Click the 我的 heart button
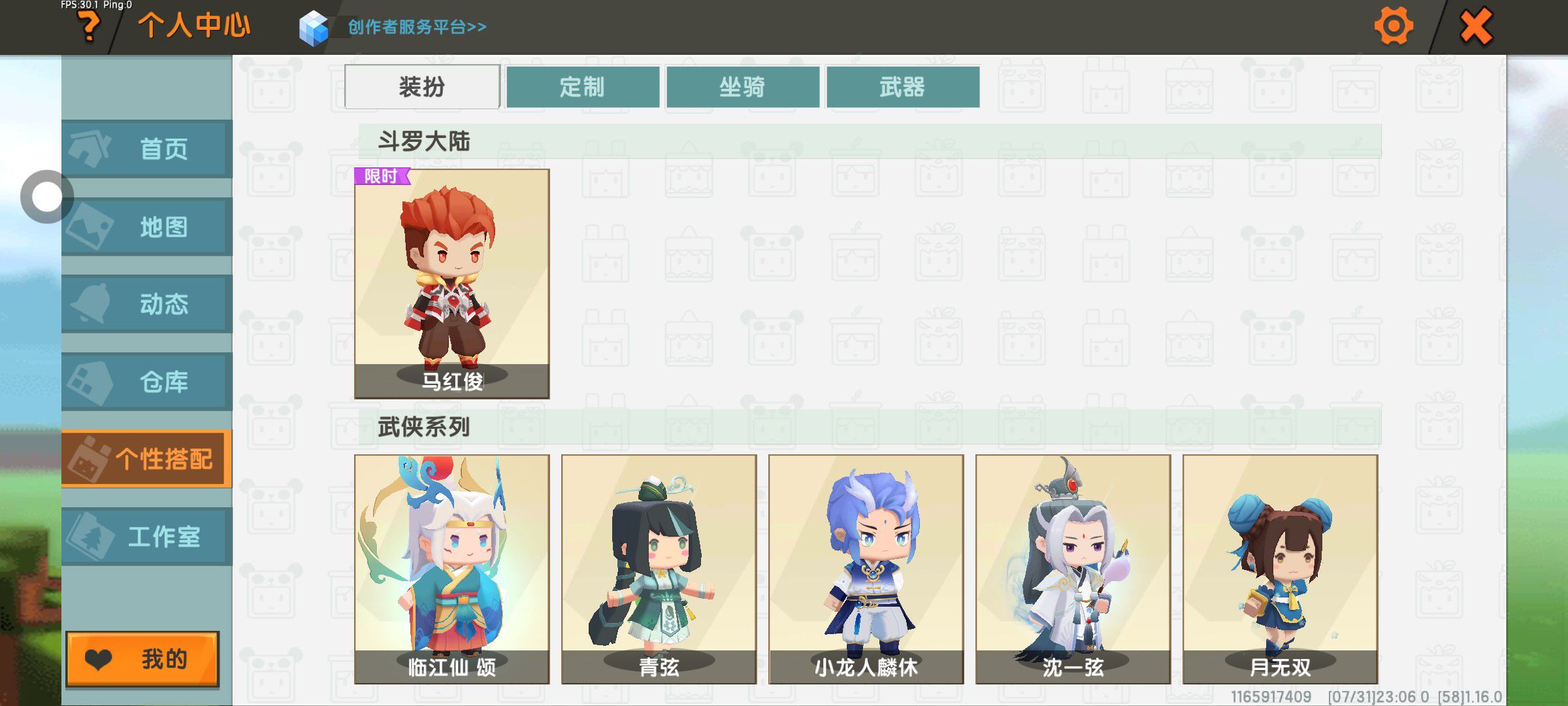Image resolution: width=1568 pixels, height=706 pixels. pos(142,659)
